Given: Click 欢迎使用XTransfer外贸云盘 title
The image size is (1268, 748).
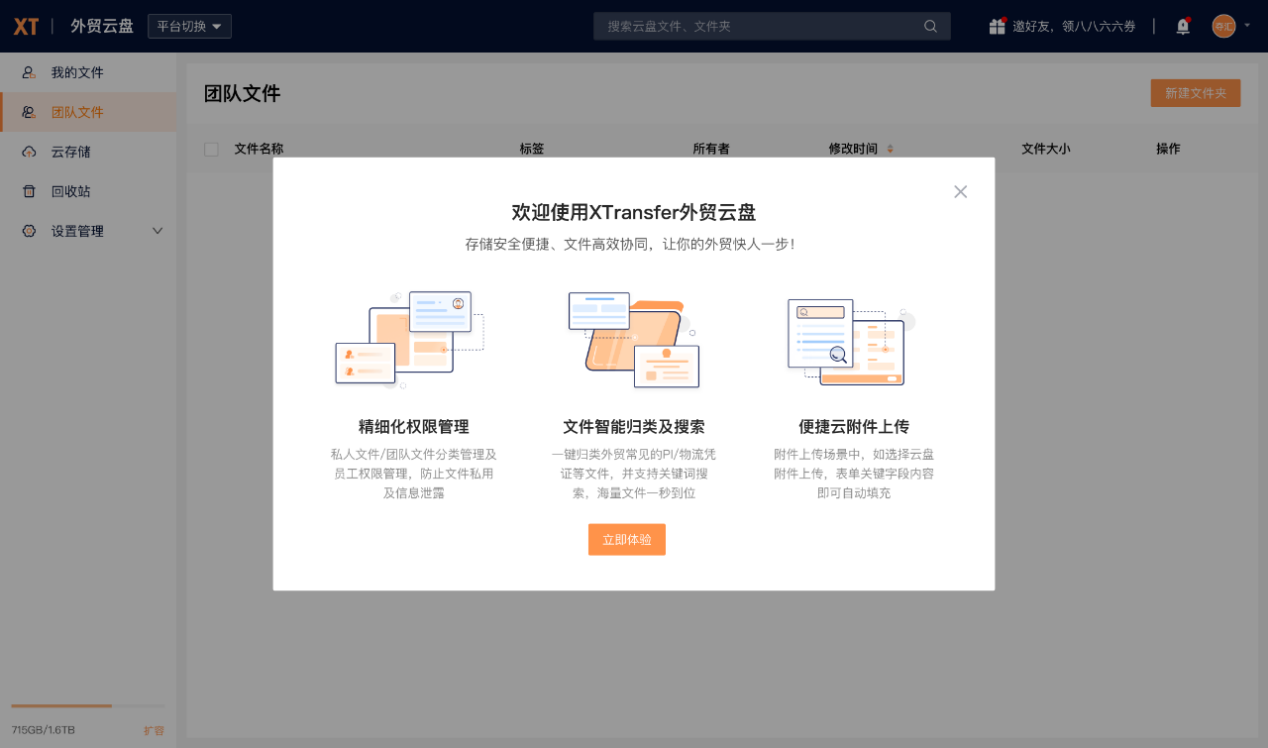Looking at the screenshot, I should click(x=634, y=212).
